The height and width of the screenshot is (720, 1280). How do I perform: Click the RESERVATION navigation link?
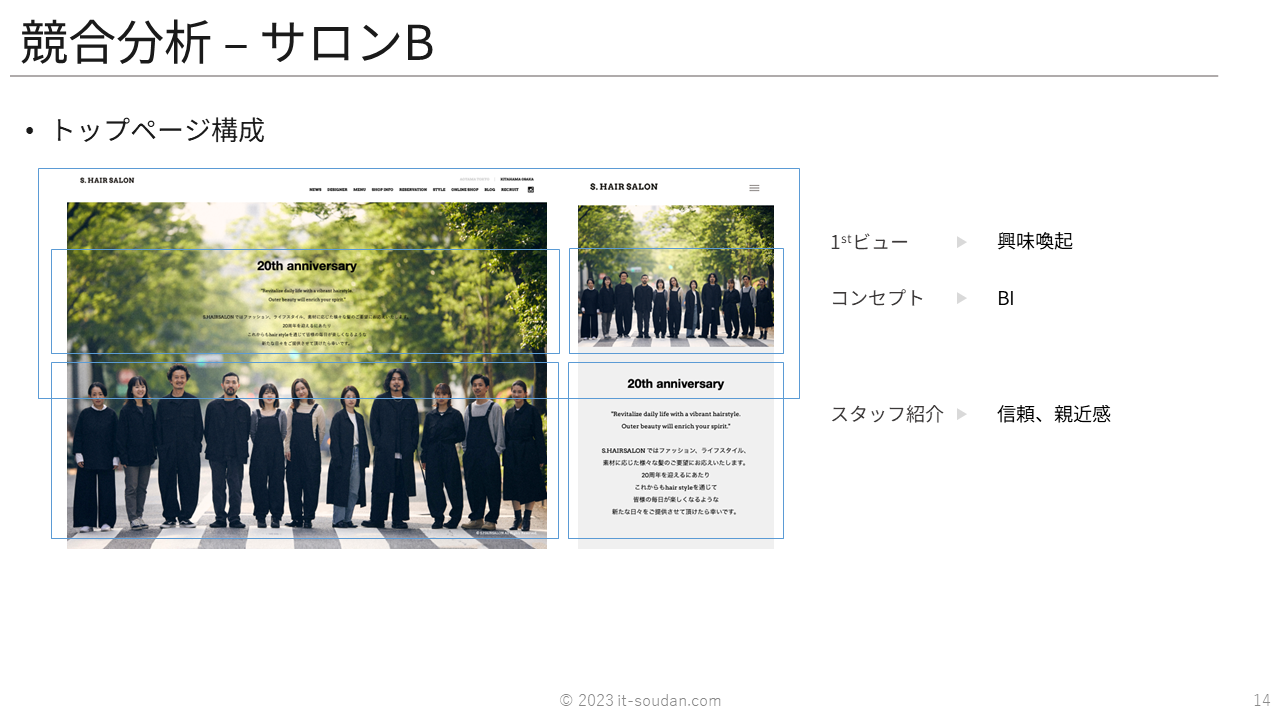[x=413, y=189]
